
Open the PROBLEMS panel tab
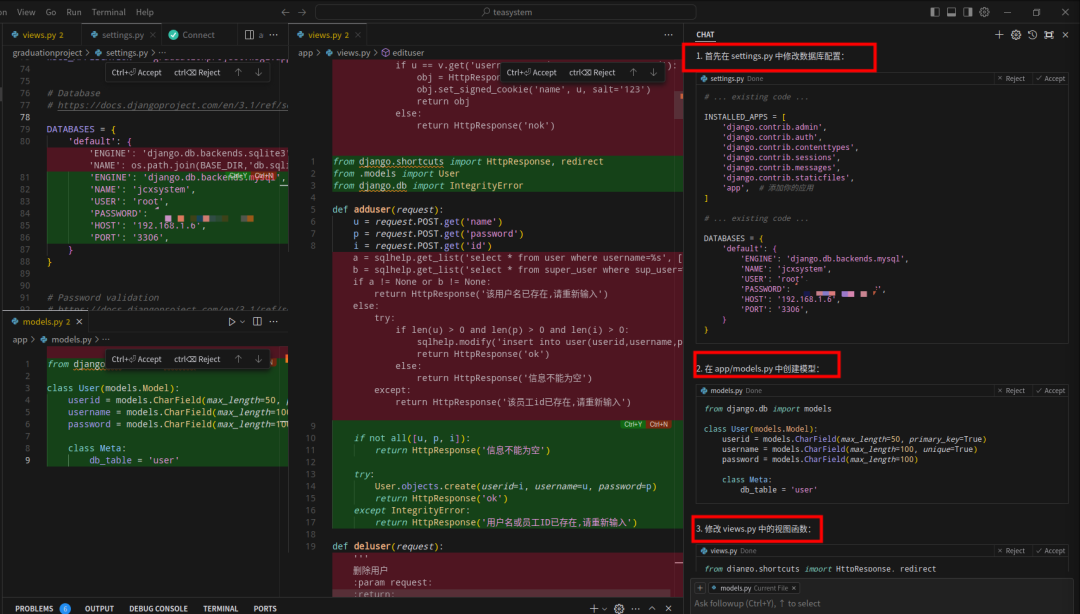(x=34, y=608)
